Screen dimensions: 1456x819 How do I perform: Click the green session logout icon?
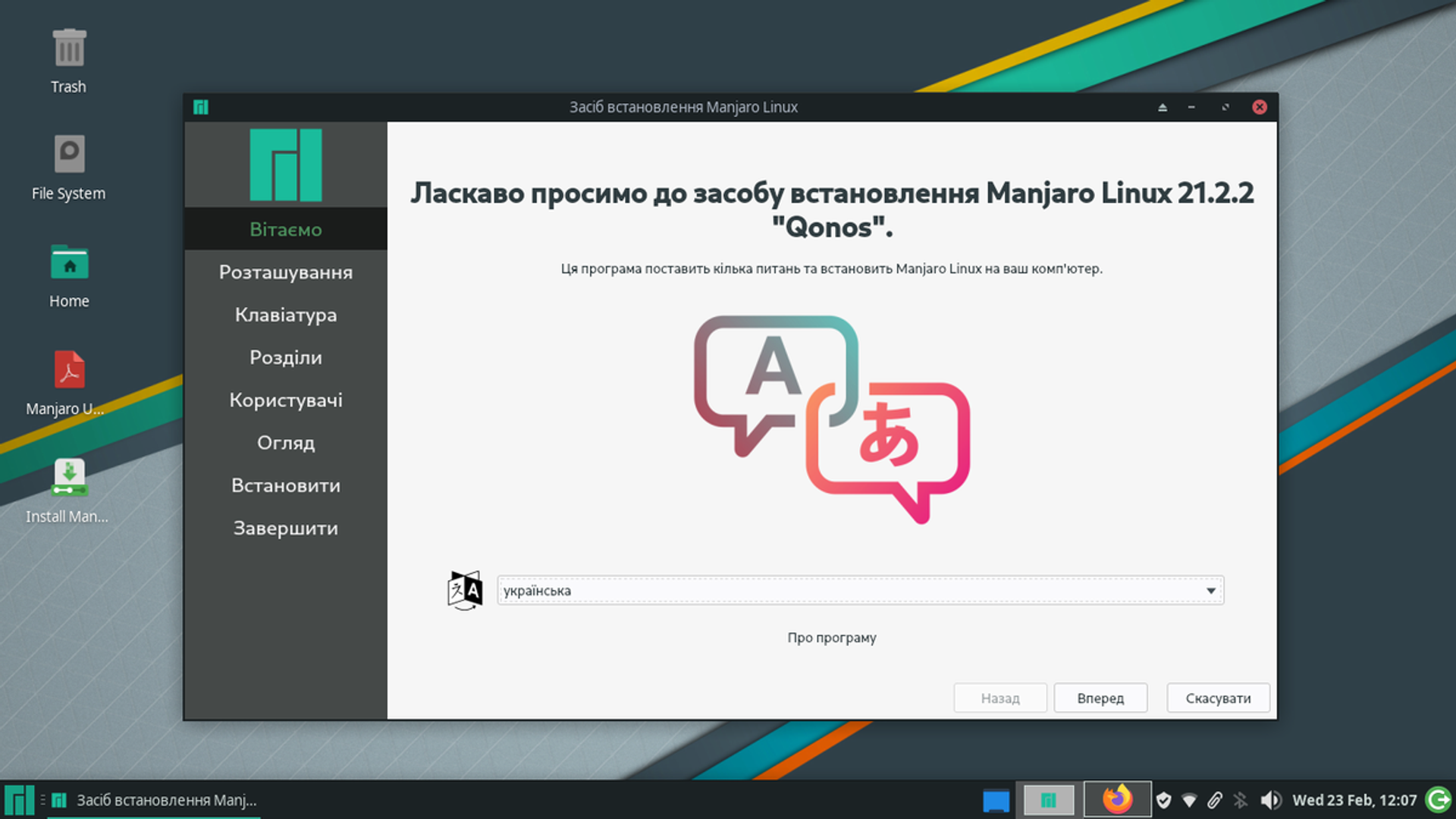(x=1439, y=799)
